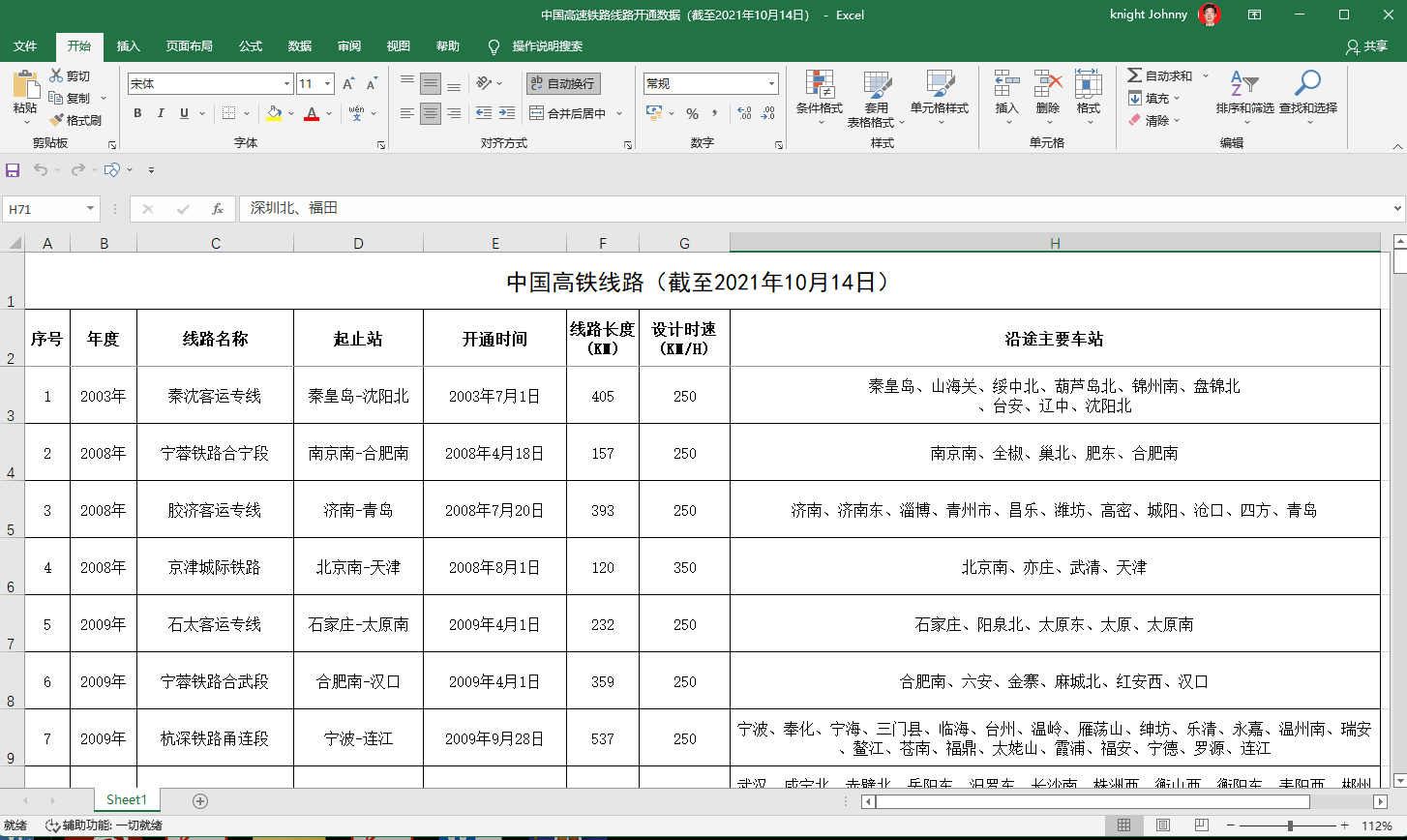Switch to the 插入 ribbon tab
This screenshot has width=1407, height=840.
click(x=128, y=46)
